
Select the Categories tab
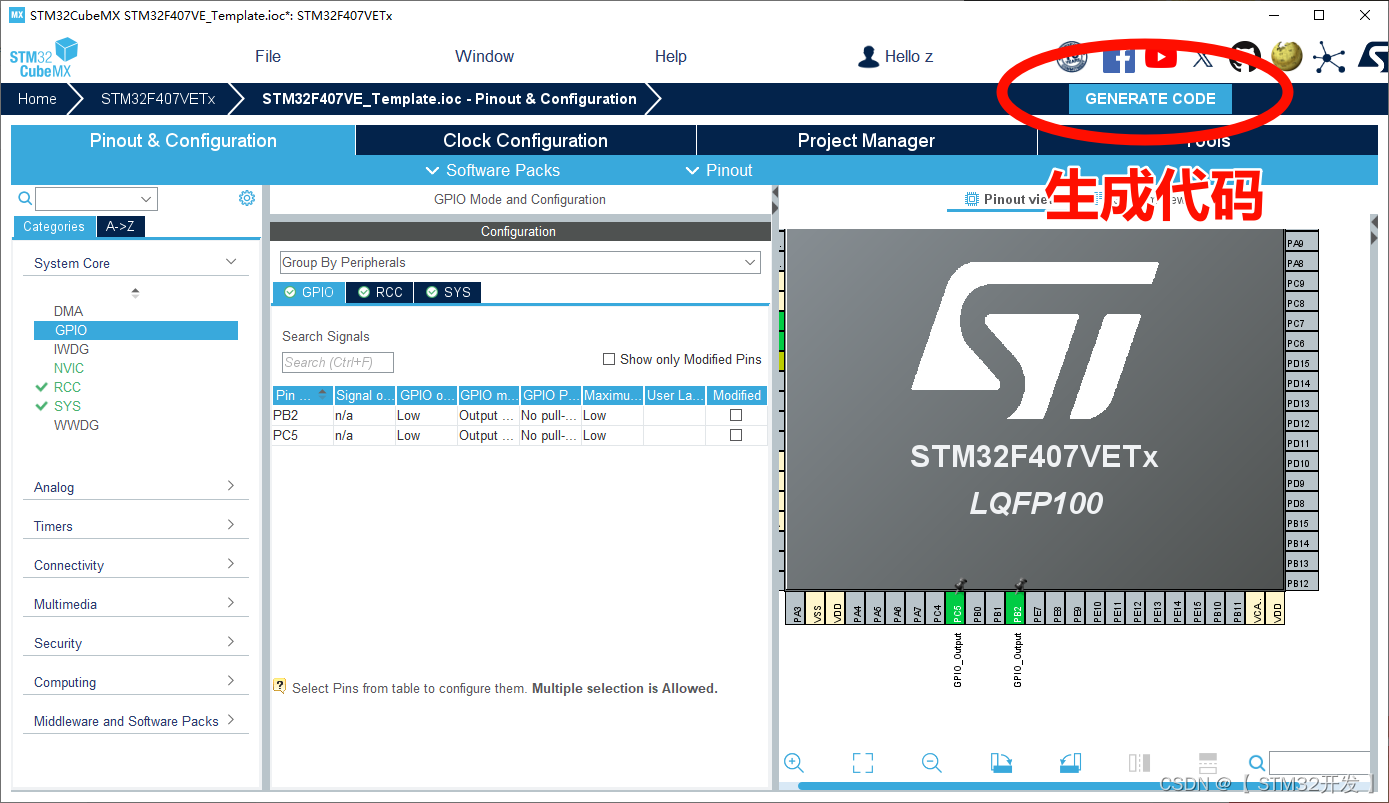(x=54, y=226)
